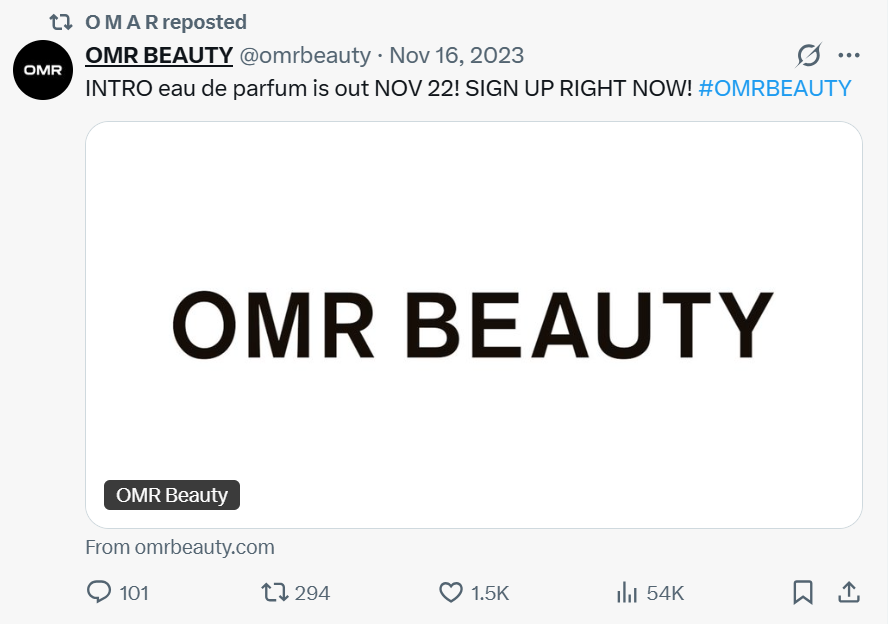This screenshot has width=890, height=624.
Task: Open view analytics bar chart icon
Action: [627, 592]
